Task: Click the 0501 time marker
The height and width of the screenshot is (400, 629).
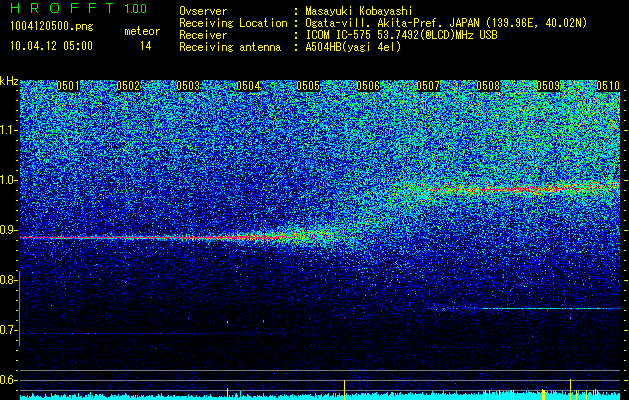Action: click(x=68, y=86)
